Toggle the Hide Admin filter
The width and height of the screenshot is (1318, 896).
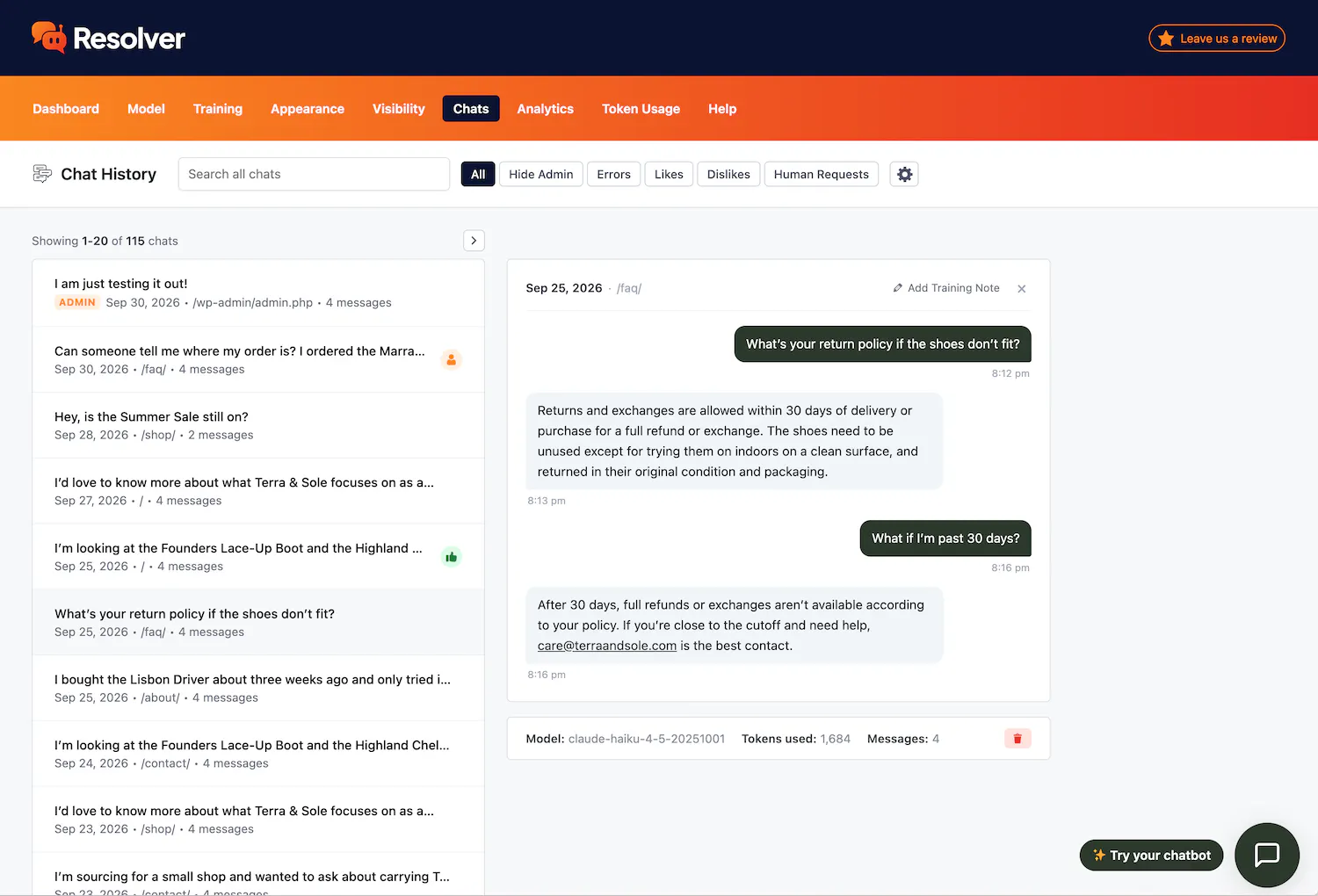(x=540, y=174)
